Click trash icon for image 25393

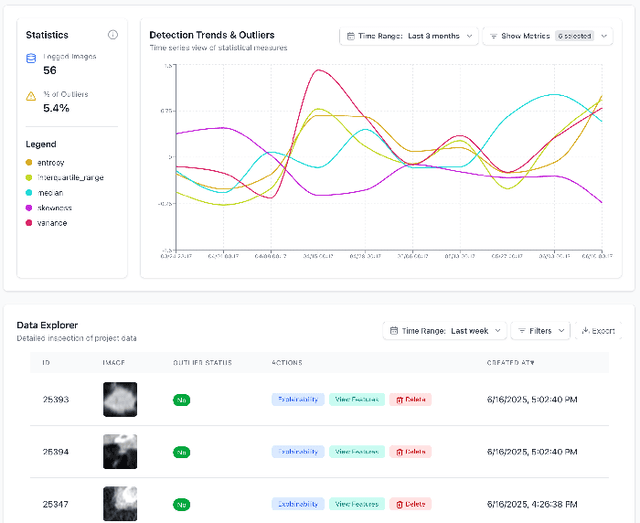click(398, 399)
